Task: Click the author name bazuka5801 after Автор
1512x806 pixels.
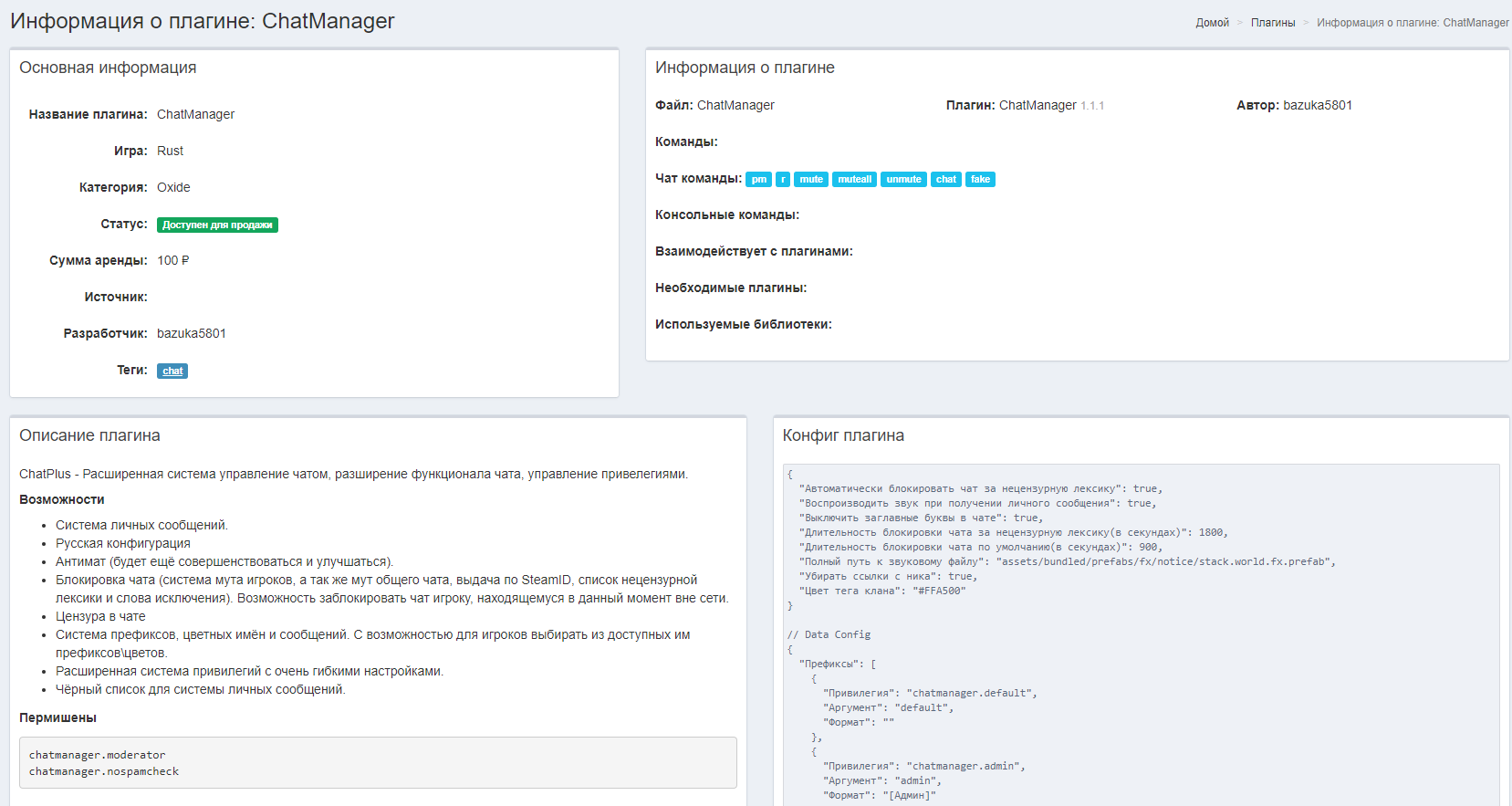Action: point(1317,106)
